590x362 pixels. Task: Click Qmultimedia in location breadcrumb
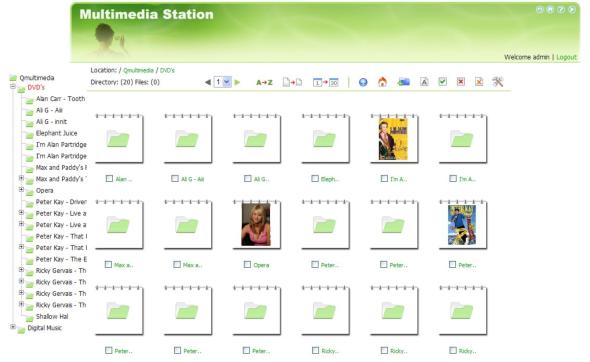(138, 70)
